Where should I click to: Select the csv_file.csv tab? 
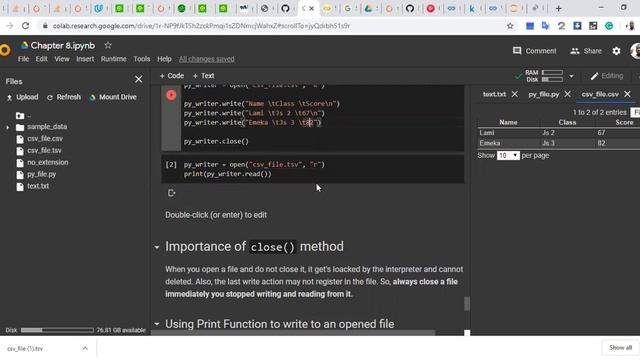click(600, 94)
